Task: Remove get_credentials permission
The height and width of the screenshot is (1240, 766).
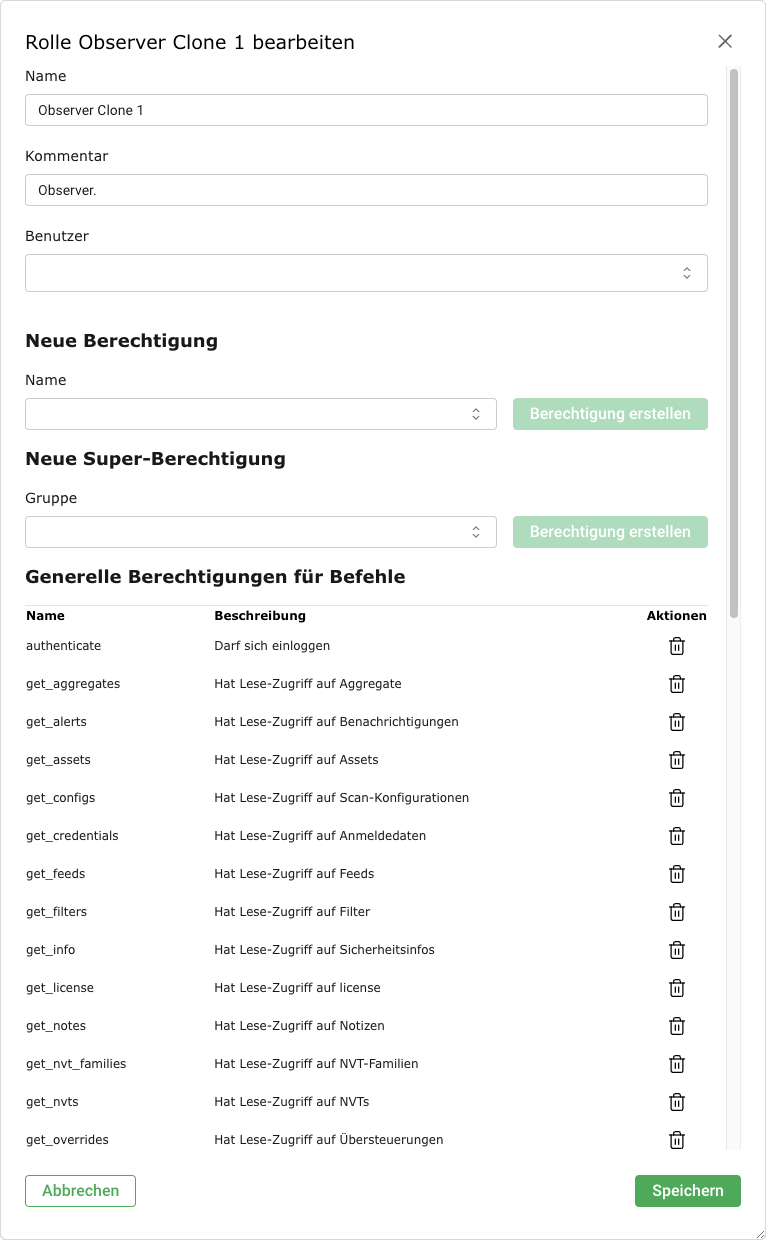Action: click(677, 836)
